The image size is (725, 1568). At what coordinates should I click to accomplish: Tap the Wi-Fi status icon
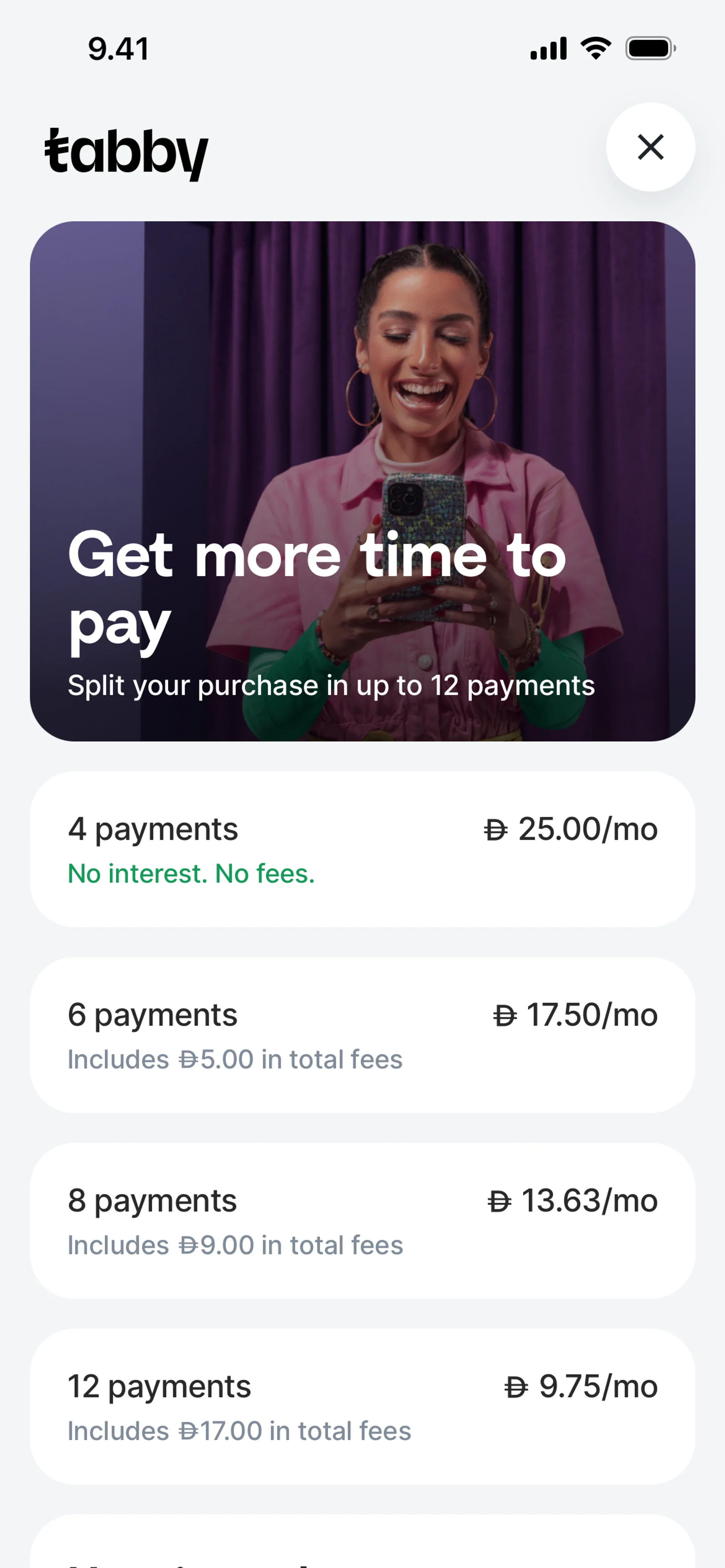596,49
